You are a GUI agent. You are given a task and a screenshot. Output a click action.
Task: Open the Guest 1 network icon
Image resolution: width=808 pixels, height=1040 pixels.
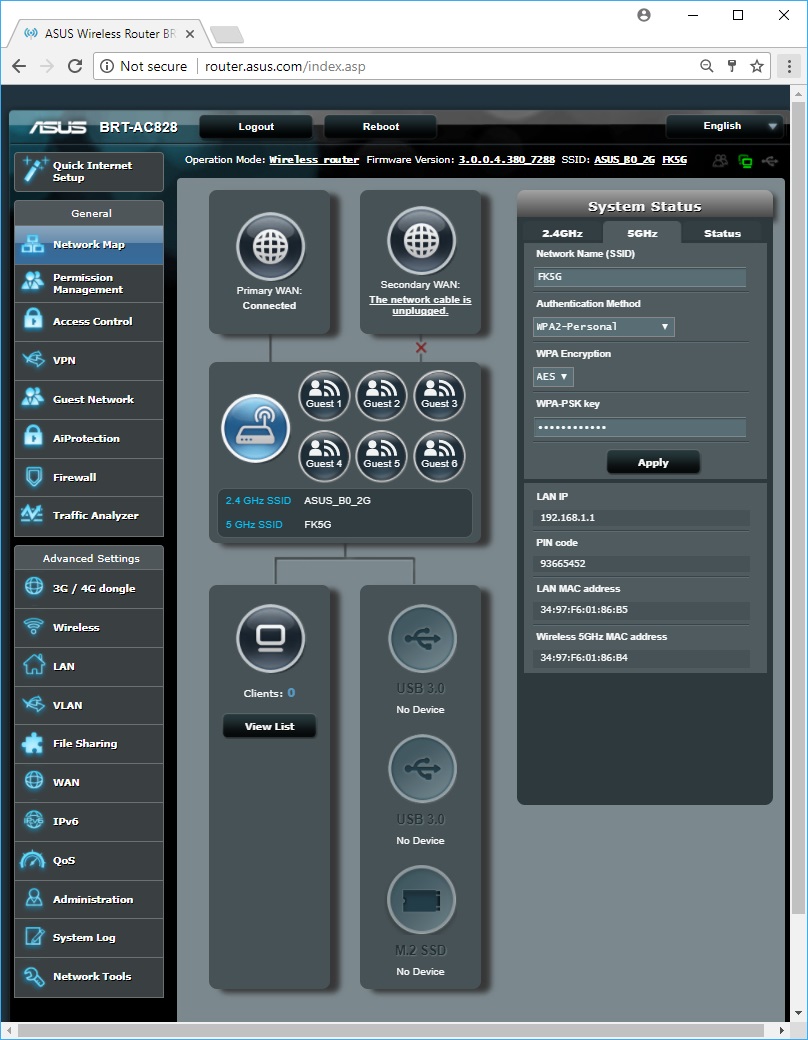click(324, 397)
